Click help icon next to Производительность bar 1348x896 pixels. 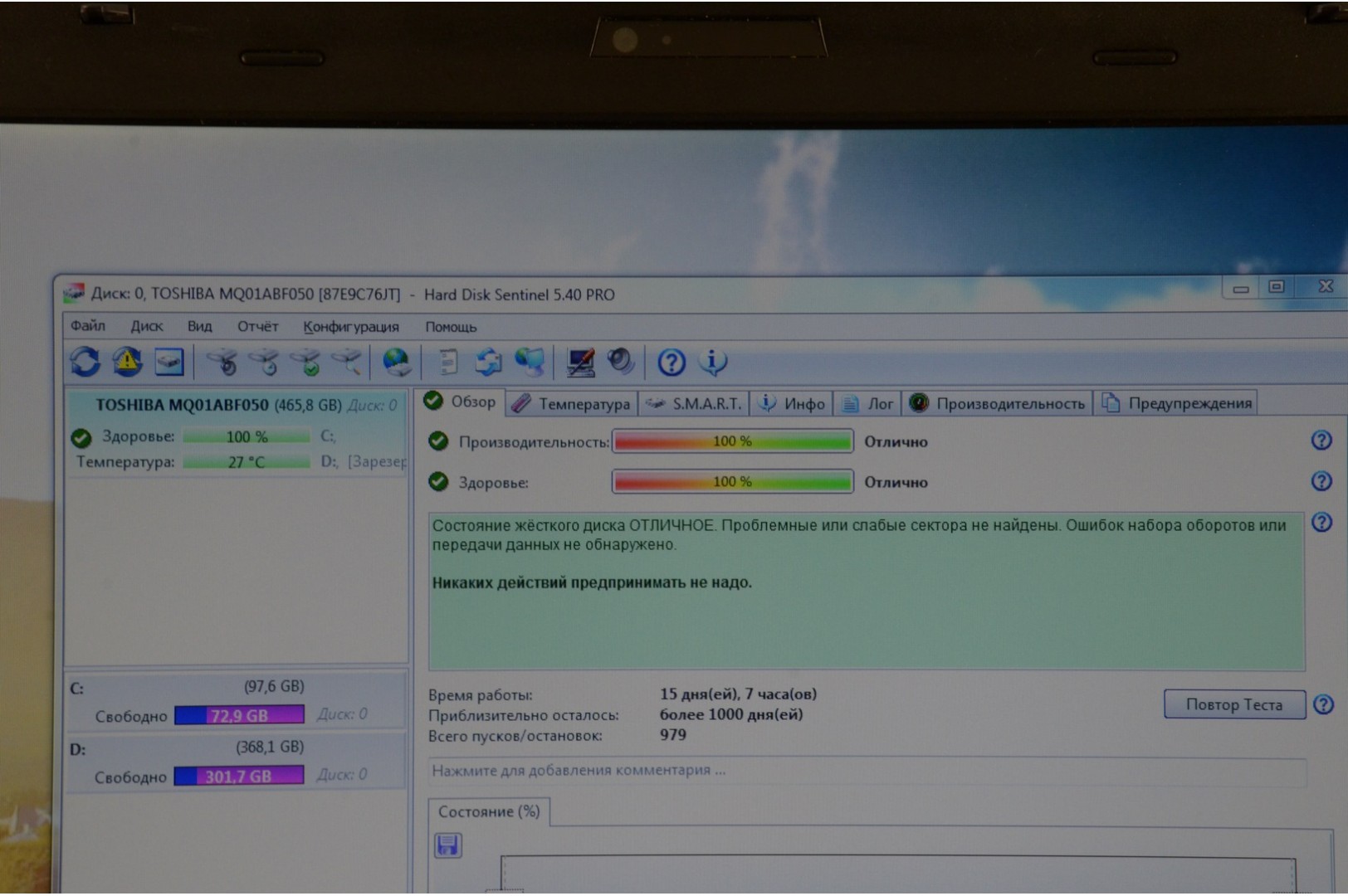(1321, 441)
